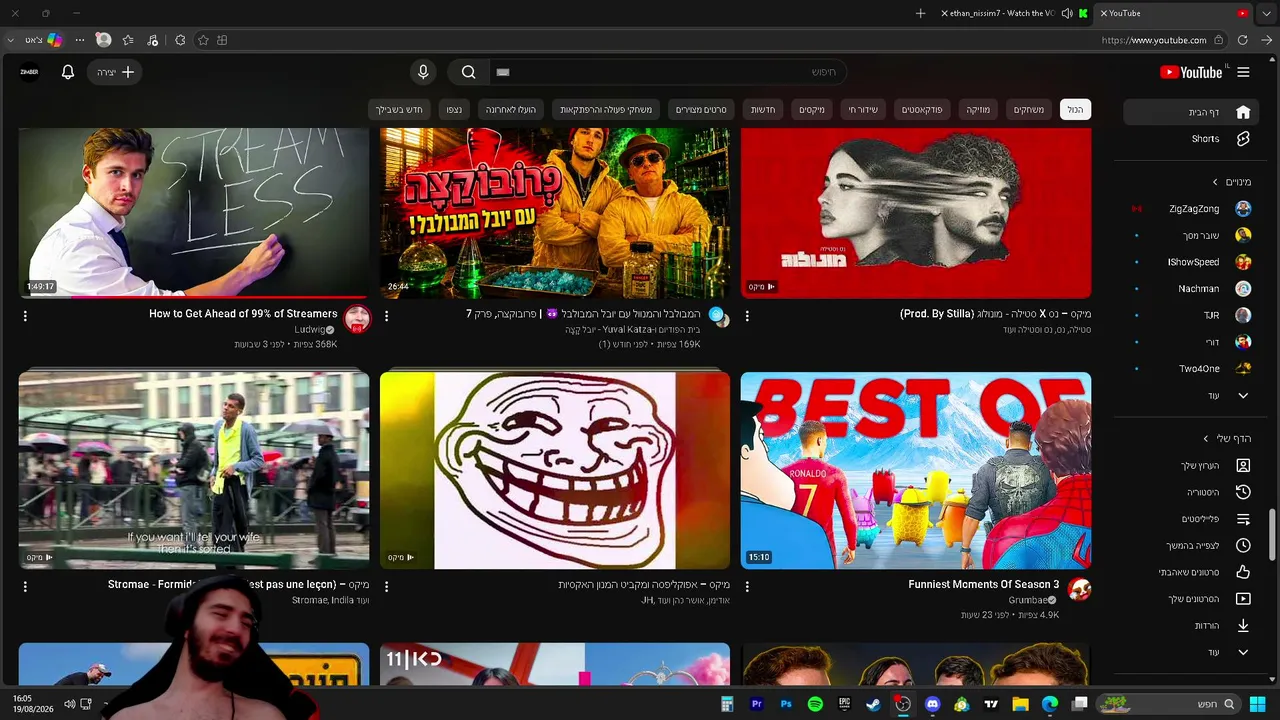
Task: Expand more subscriptions list
Action: pos(1190,396)
